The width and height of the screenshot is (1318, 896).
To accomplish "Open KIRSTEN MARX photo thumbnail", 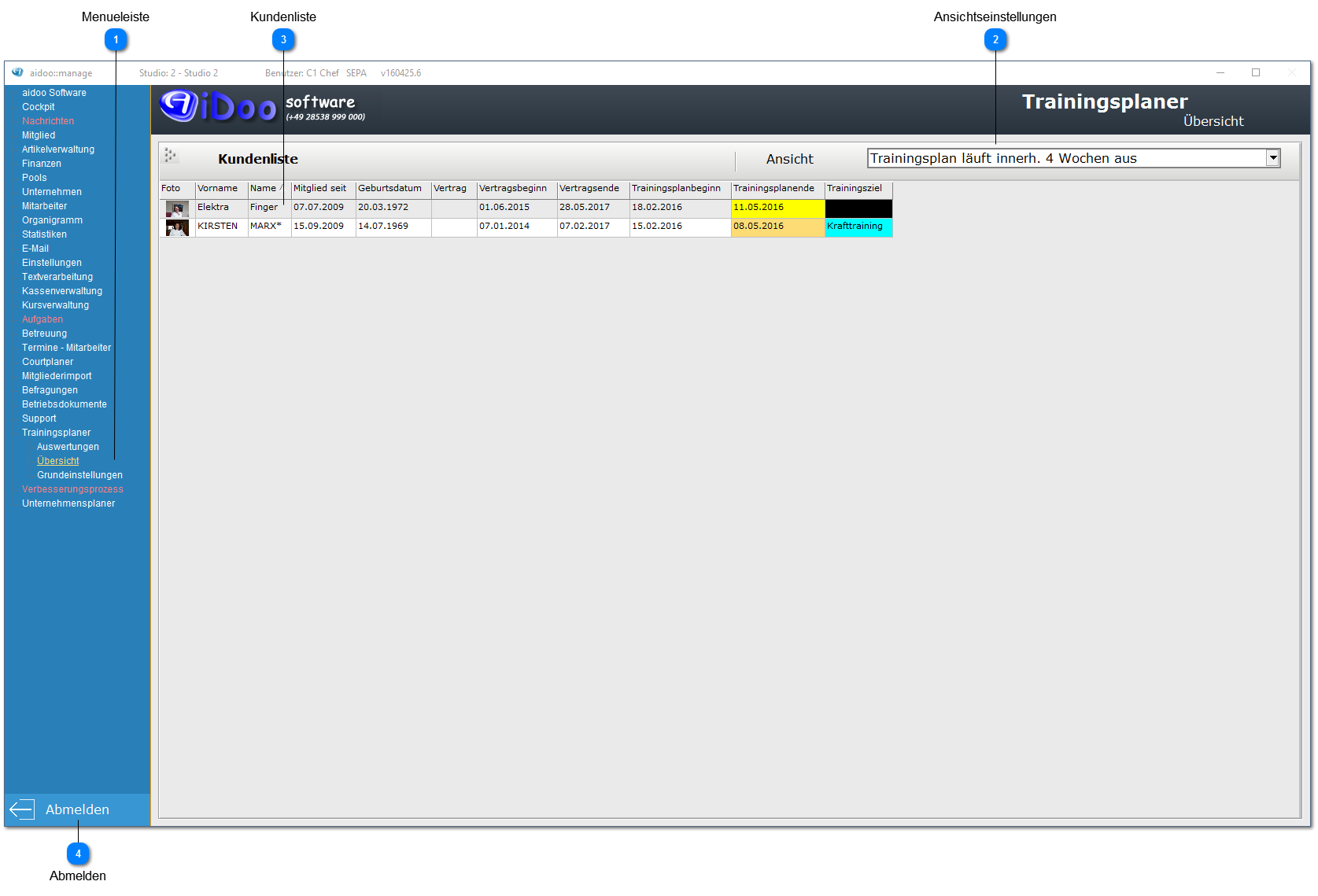I will click(177, 227).
